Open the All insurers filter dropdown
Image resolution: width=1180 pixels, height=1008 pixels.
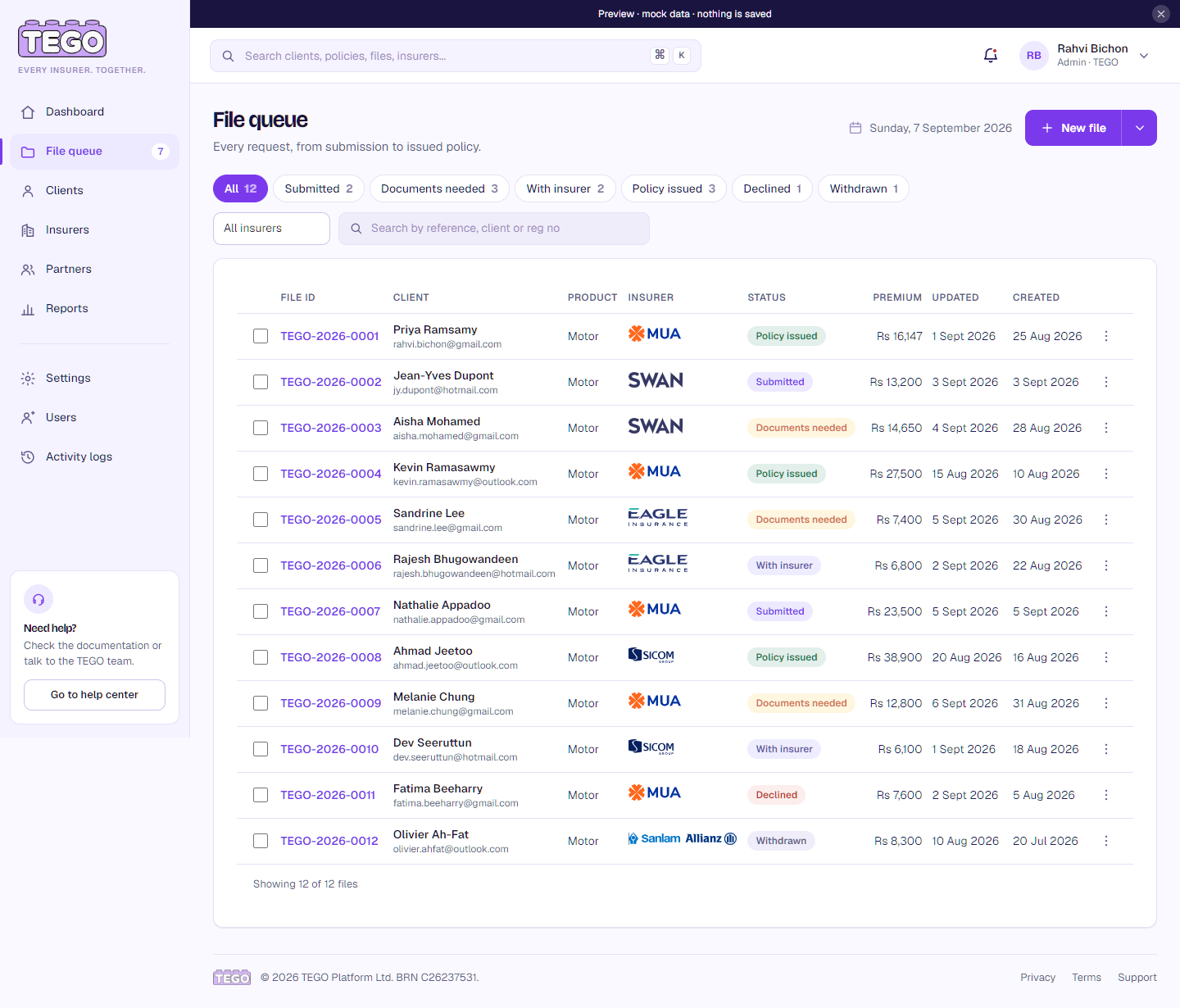(x=271, y=229)
